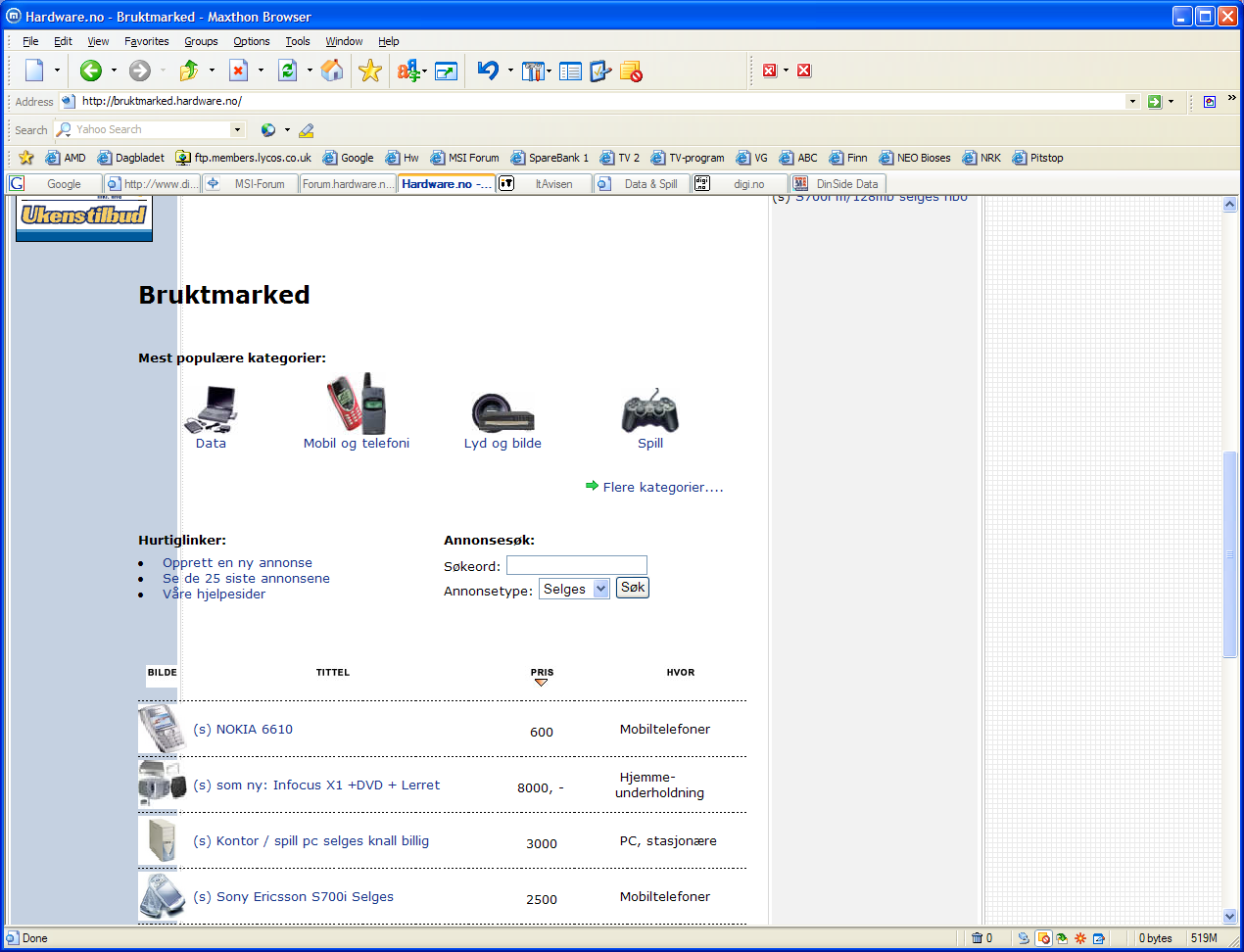The width and height of the screenshot is (1244, 952).
Task: Refresh the page with green arrows icon
Action: (287, 71)
